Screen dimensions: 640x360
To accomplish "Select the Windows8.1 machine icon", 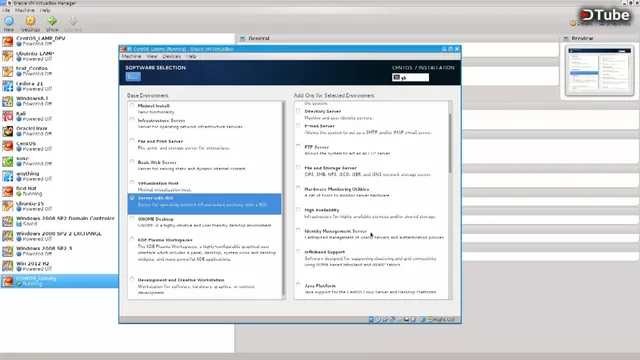I will coord(8,101).
